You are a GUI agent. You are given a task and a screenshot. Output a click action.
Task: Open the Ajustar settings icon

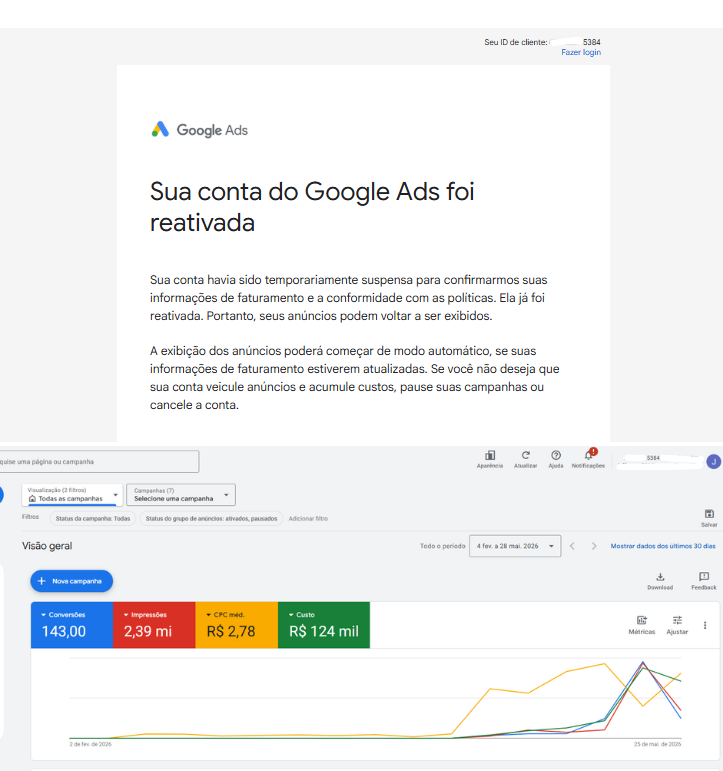(677, 625)
